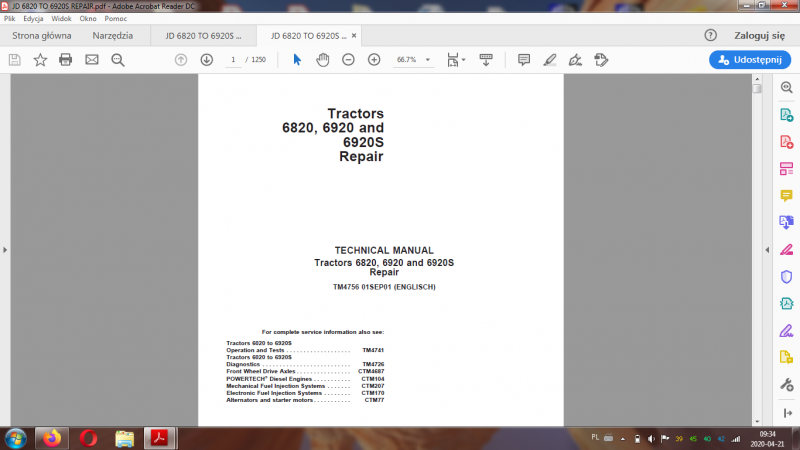Click the 'TECHNICAL MANUAL' heading
This screenshot has width=800, height=450.
(x=384, y=250)
